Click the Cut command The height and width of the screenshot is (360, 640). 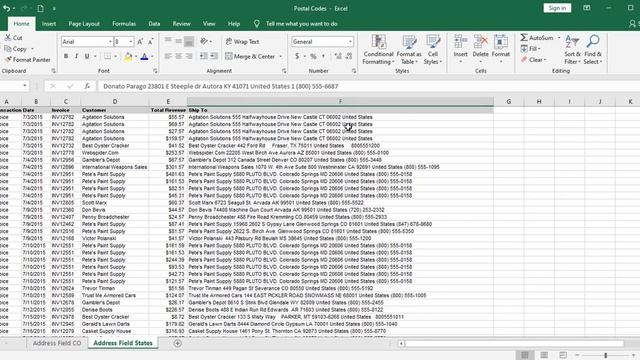[x=13, y=38]
